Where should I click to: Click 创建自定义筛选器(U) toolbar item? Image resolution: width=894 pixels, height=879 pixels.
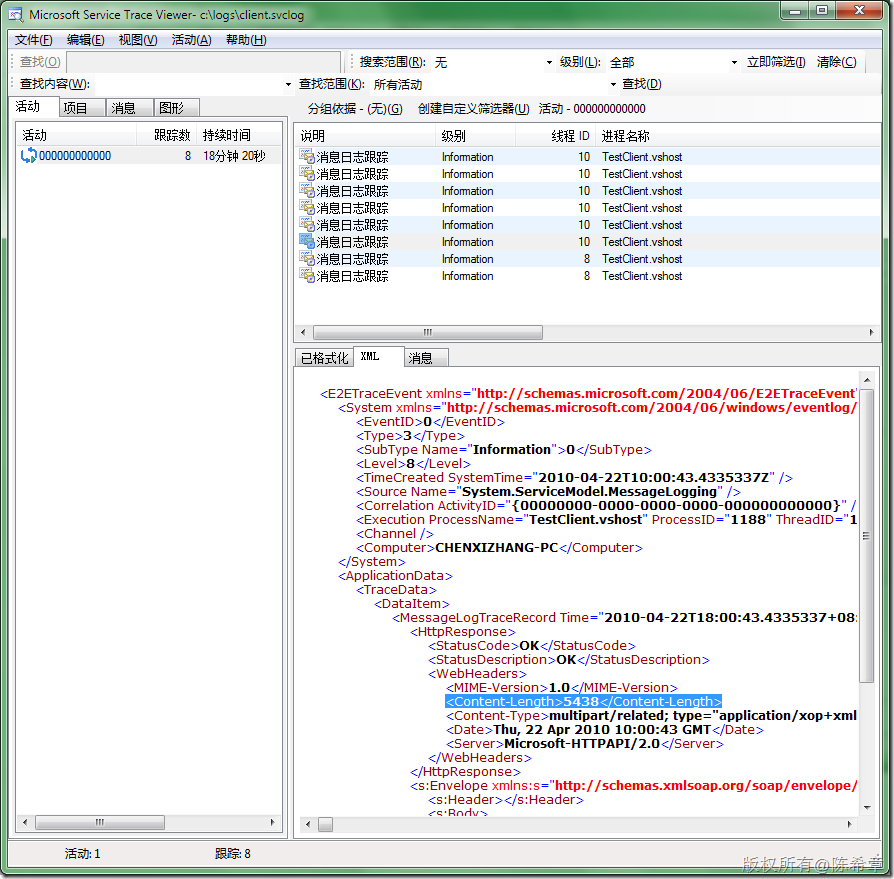point(474,109)
